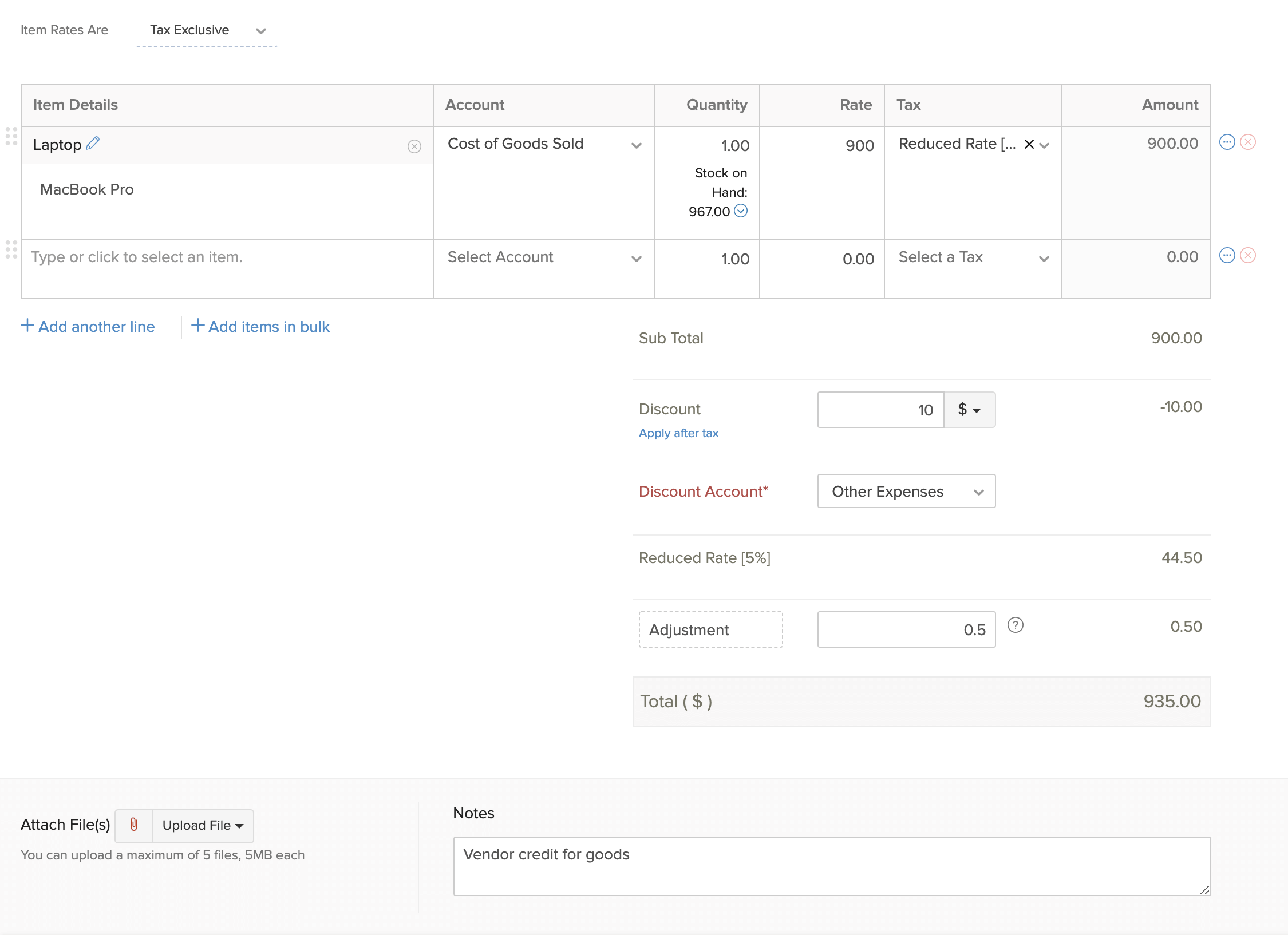The image size is (1288, 935).
Task: View the adjustment help tooltip
Action: [x=1016, y=625]
